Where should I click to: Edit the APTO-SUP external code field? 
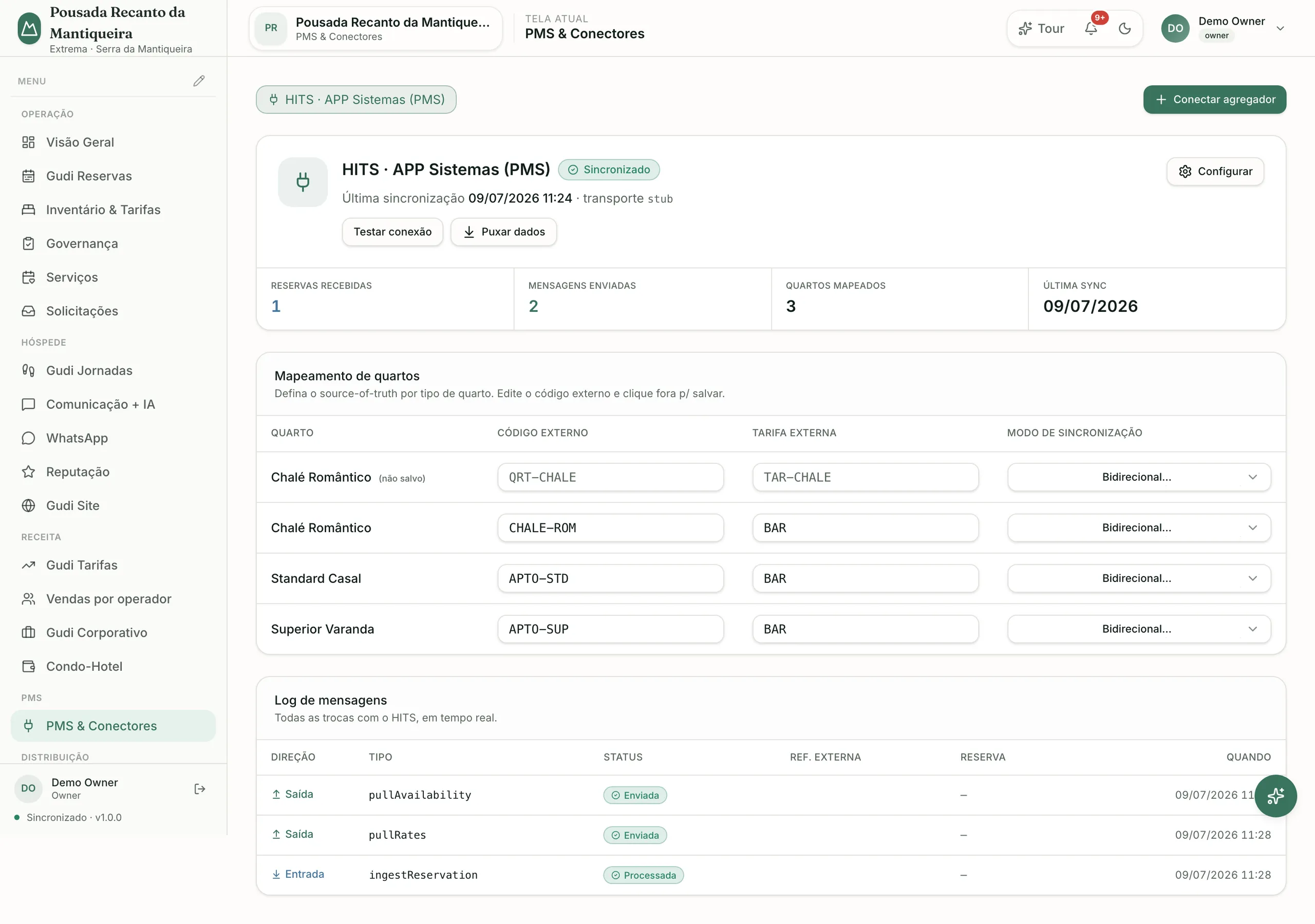pyautogui.click(x=611, y=629)
